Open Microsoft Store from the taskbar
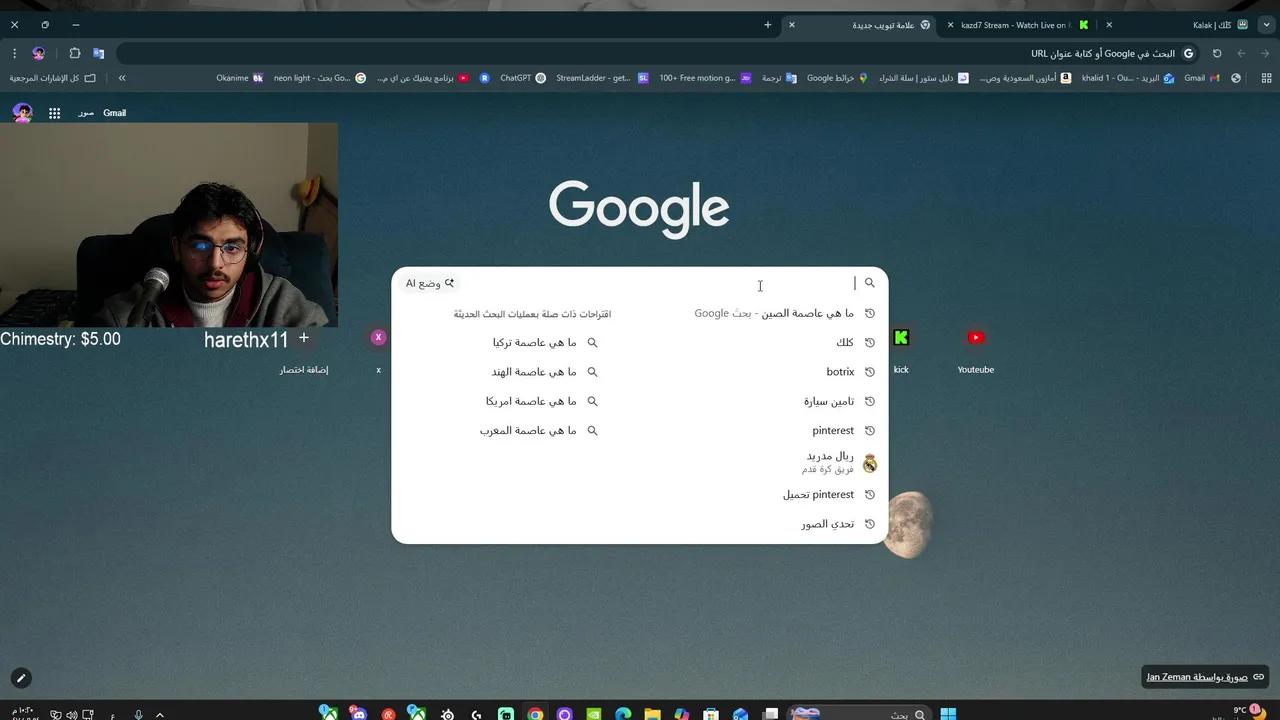1280x720 pixels. (711, 714)
